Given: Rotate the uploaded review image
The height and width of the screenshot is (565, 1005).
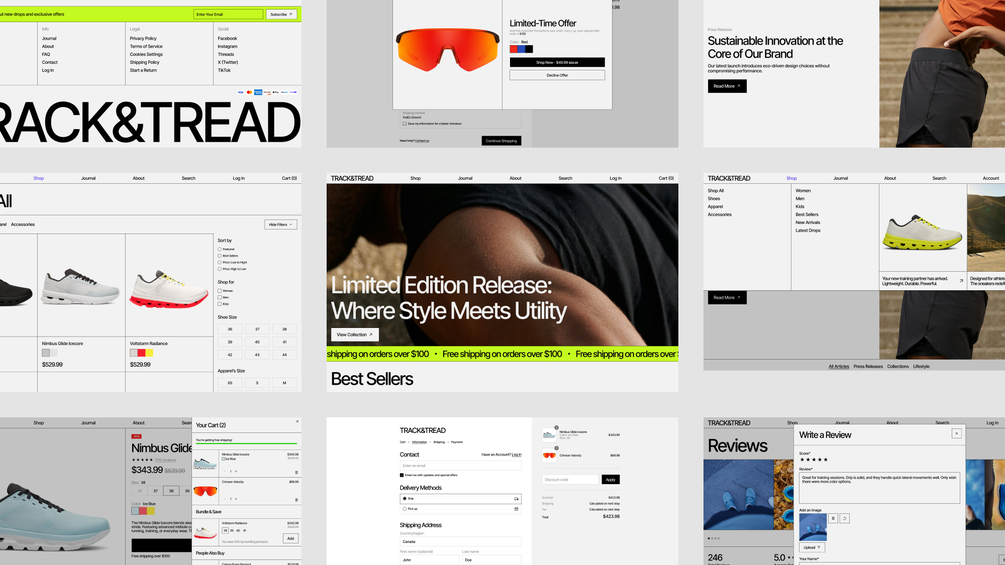Looking at the screenshot, I should 844,518.
